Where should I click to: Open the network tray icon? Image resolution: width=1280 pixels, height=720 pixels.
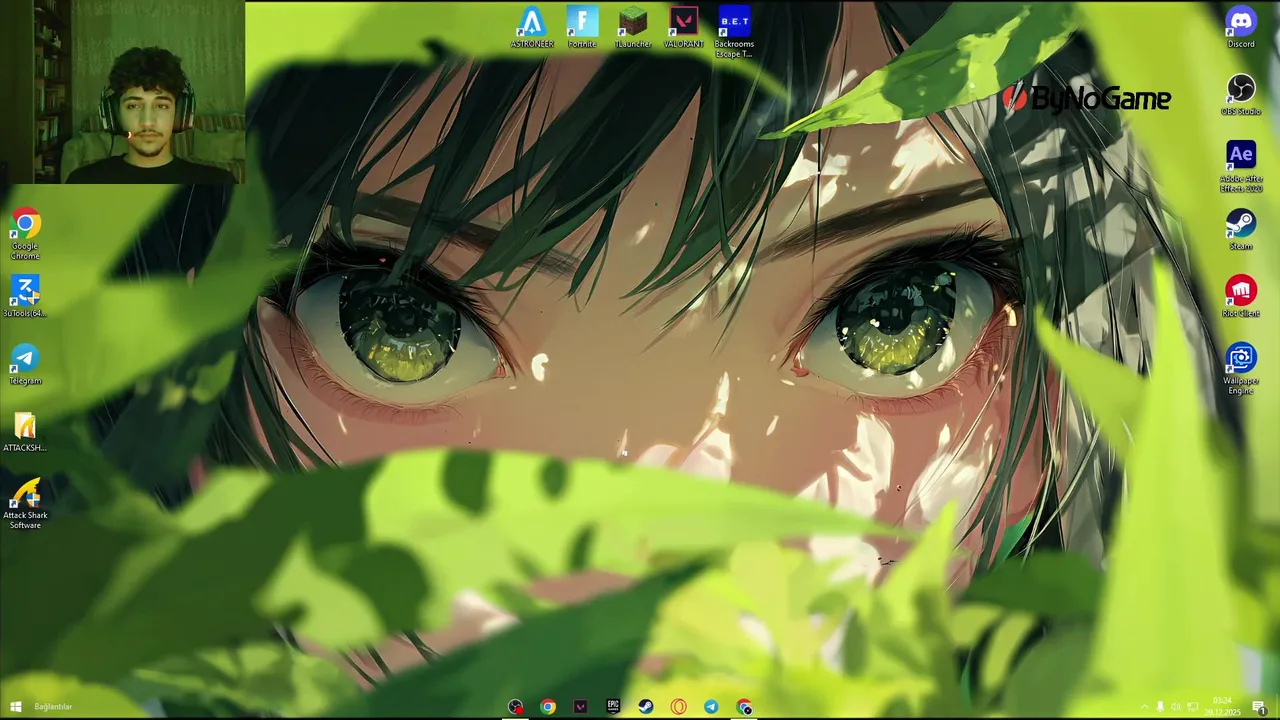(x=1192, y=707)
